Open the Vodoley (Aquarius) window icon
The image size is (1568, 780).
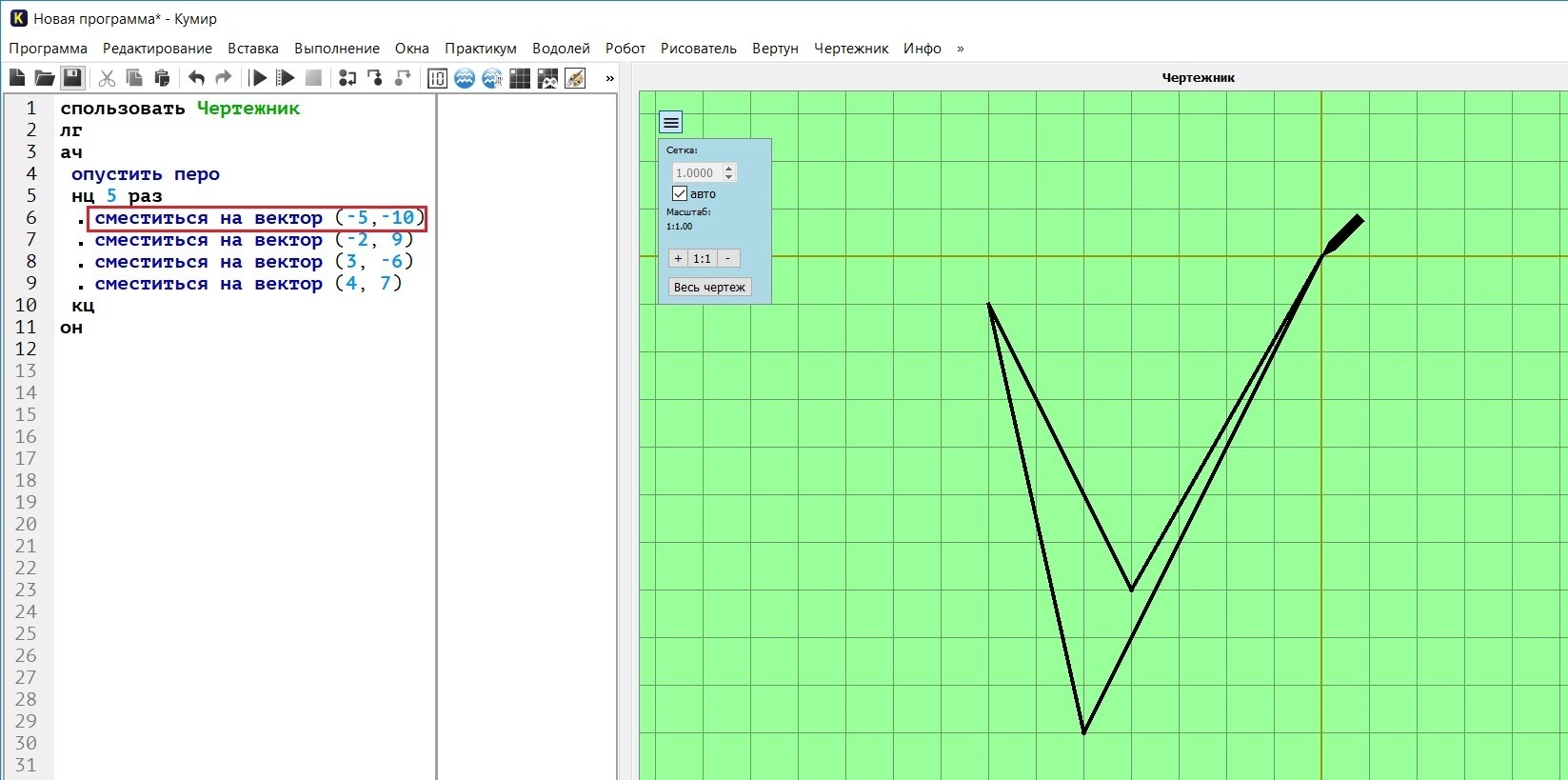click(465, 78)
